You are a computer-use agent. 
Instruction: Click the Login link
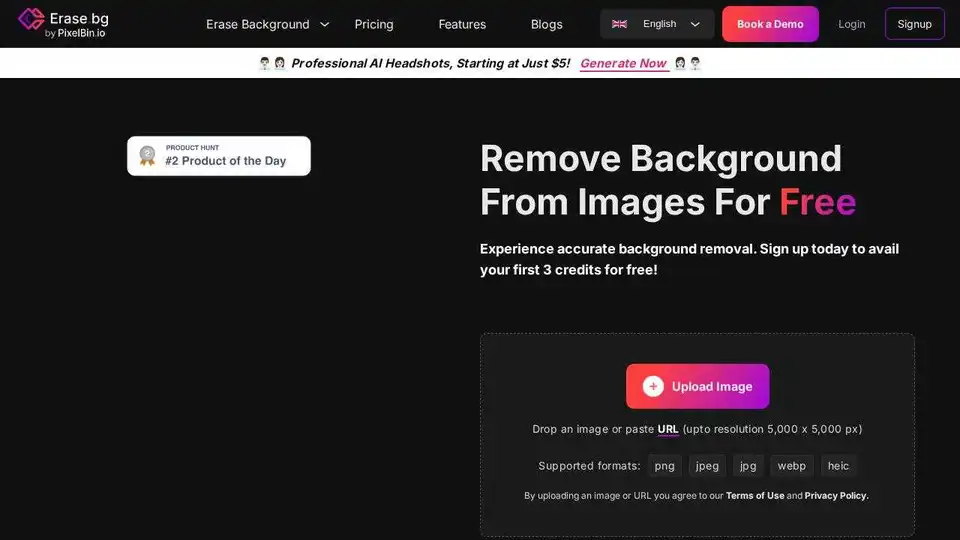852,24
